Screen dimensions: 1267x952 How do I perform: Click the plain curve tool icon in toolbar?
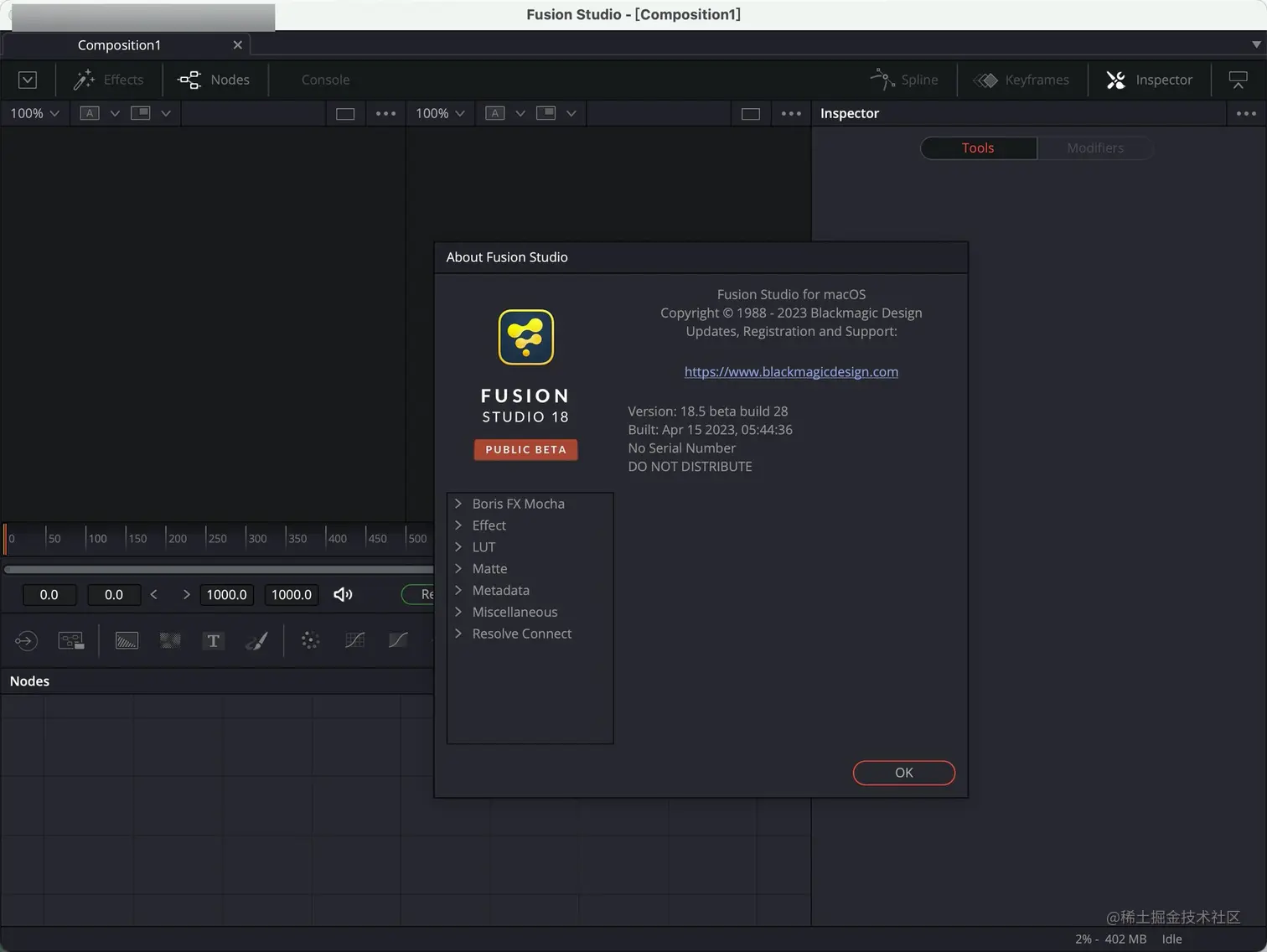pyautogui.click(x=398, y=640)
